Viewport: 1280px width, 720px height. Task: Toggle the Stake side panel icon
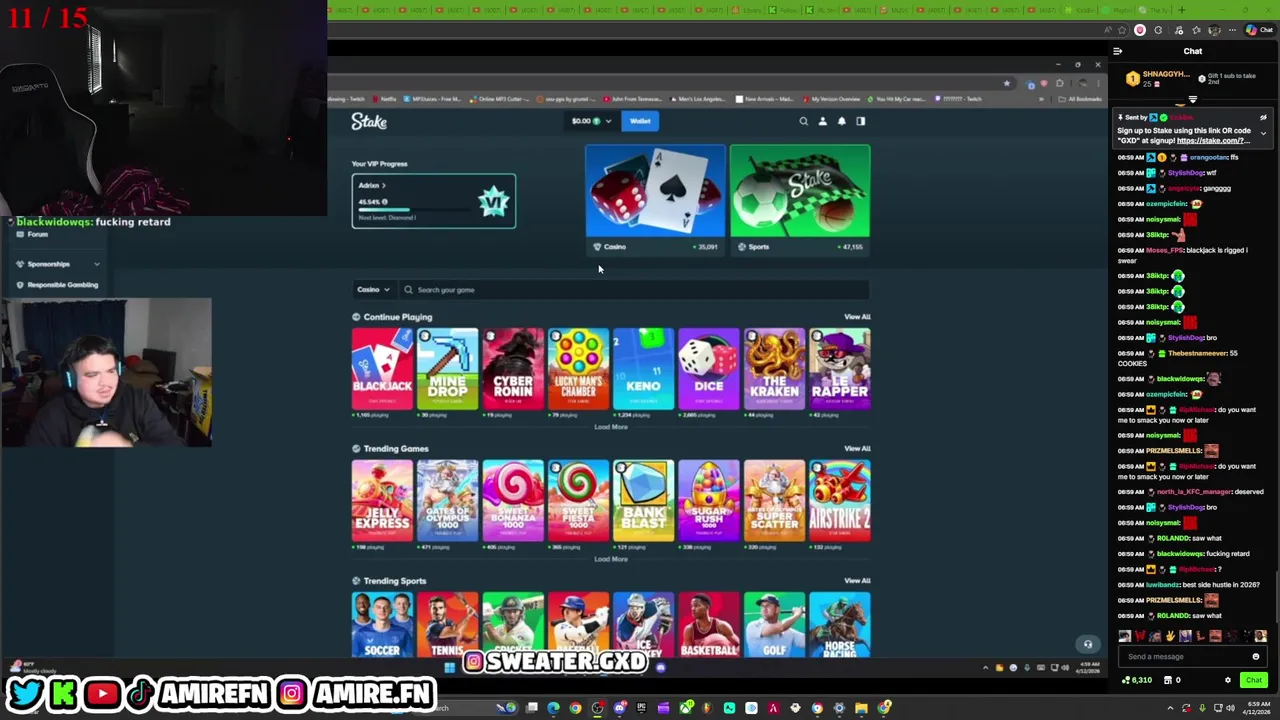click(x=861, y=121)
